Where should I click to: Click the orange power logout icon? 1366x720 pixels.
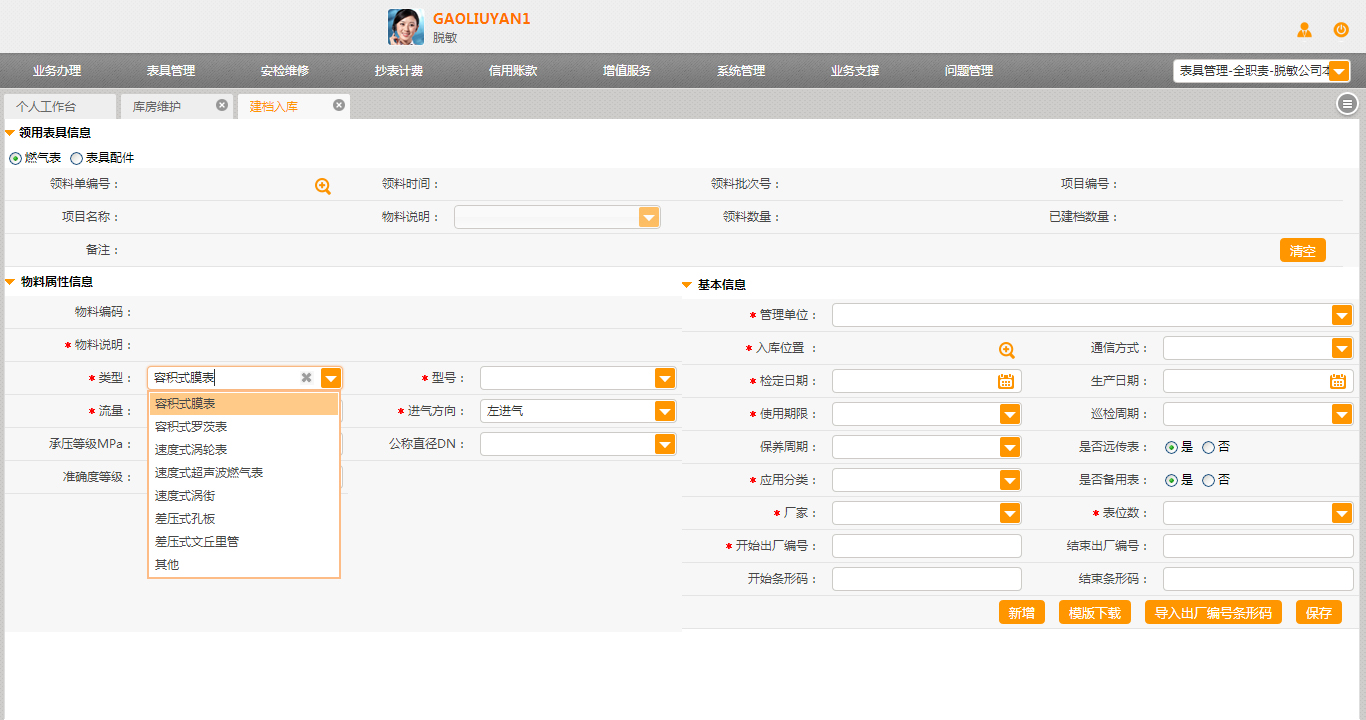pyautogui.click(x=1341, y=30)
